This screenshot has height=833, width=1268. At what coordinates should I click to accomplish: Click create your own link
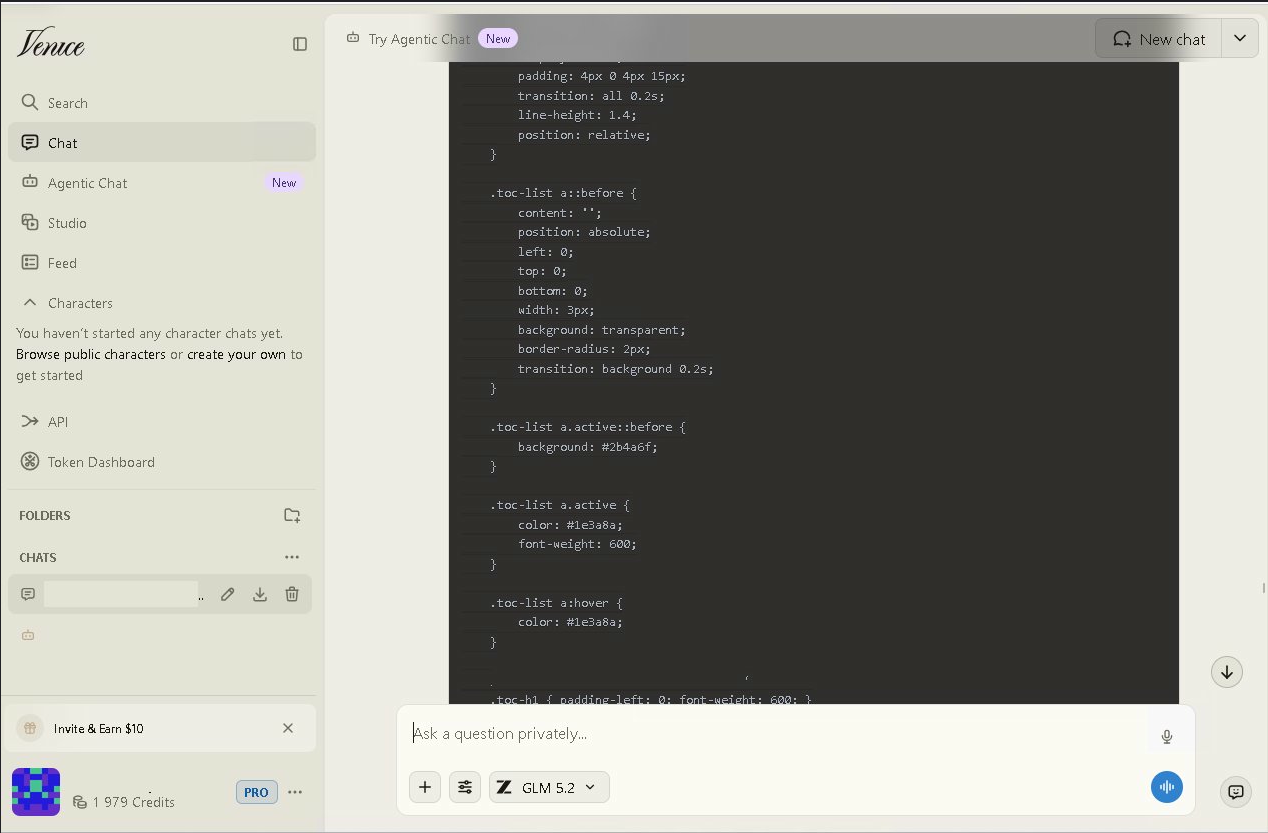coord(236,354)
